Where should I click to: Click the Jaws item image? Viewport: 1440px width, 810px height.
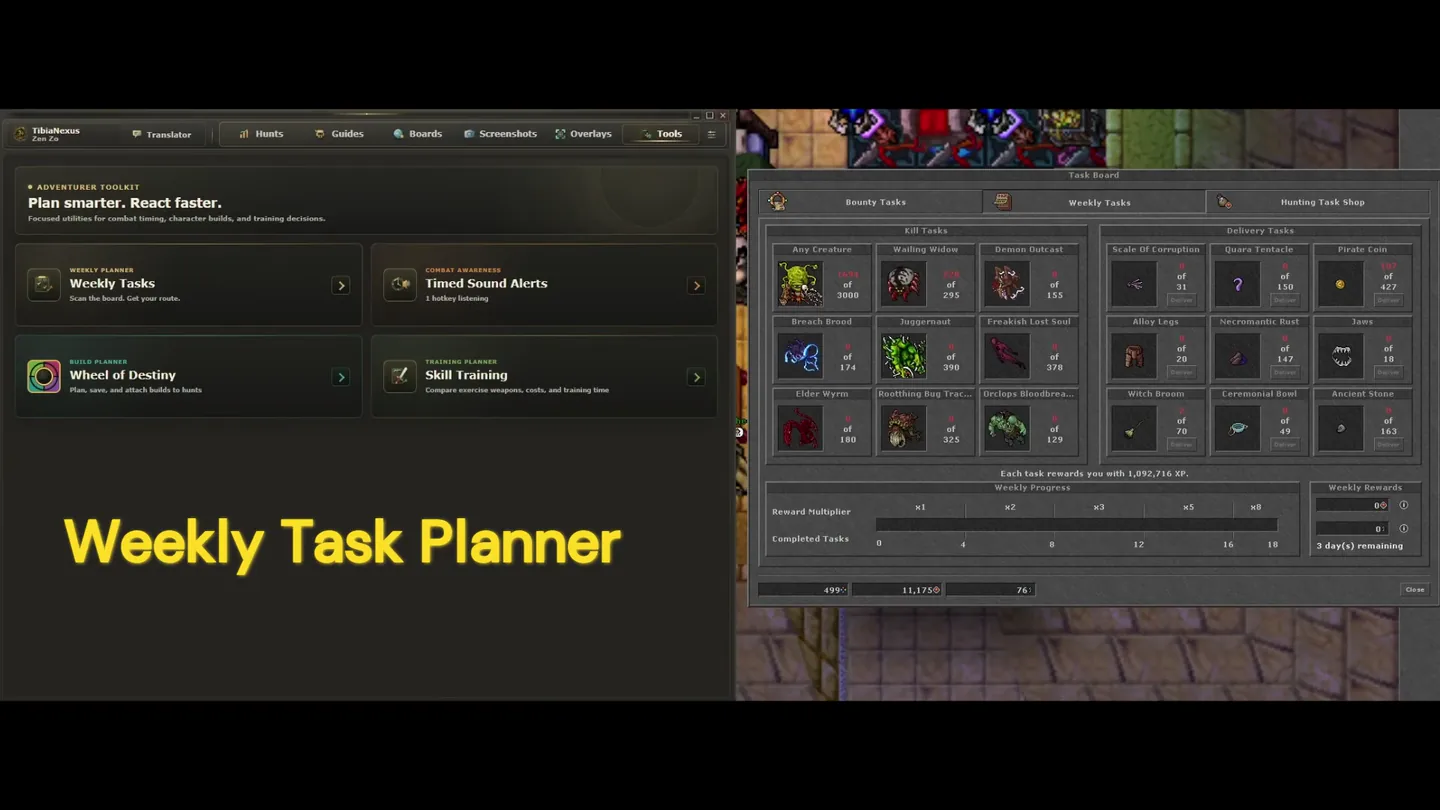pyautogui.click(x=1340, y=356)
